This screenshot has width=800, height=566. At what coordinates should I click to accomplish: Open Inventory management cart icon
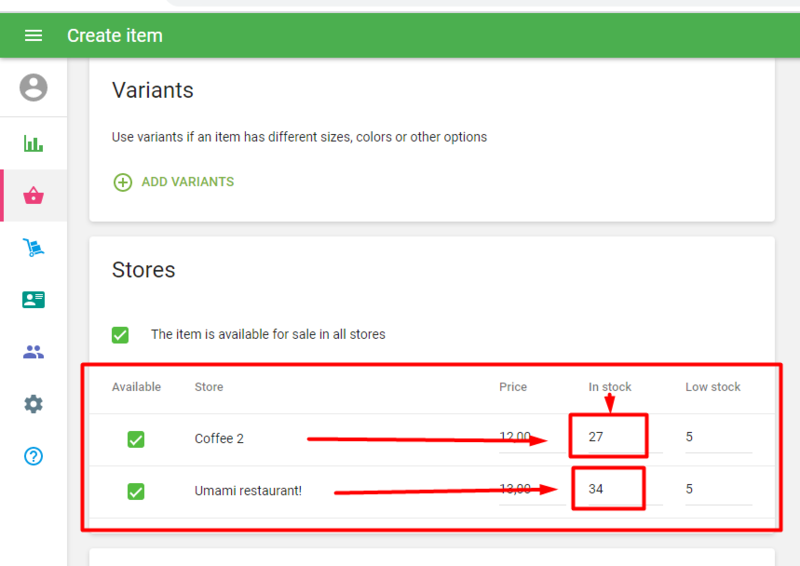33,248
